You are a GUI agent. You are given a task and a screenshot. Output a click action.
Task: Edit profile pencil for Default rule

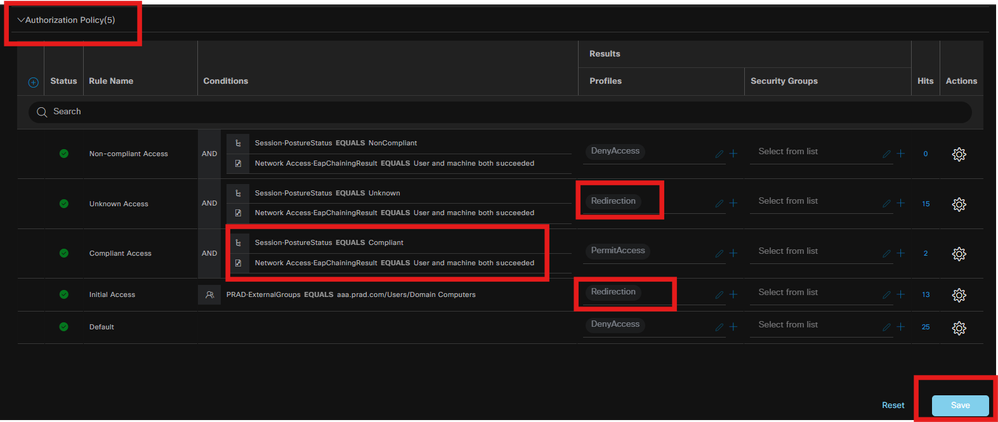pyautogui.click(x=719, y=327)
